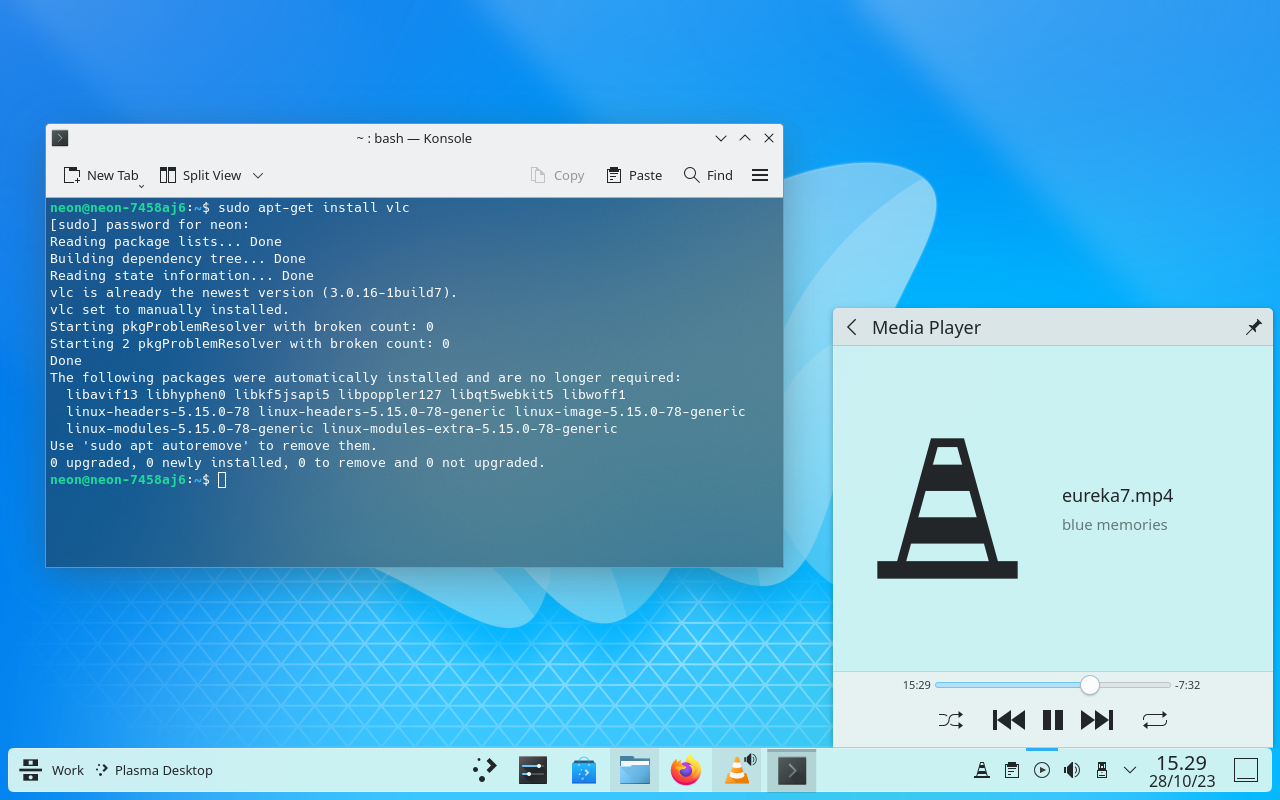Click the back arrow in Media Player header
Screen dimensions: 1280x800
(x=851, y=327)
